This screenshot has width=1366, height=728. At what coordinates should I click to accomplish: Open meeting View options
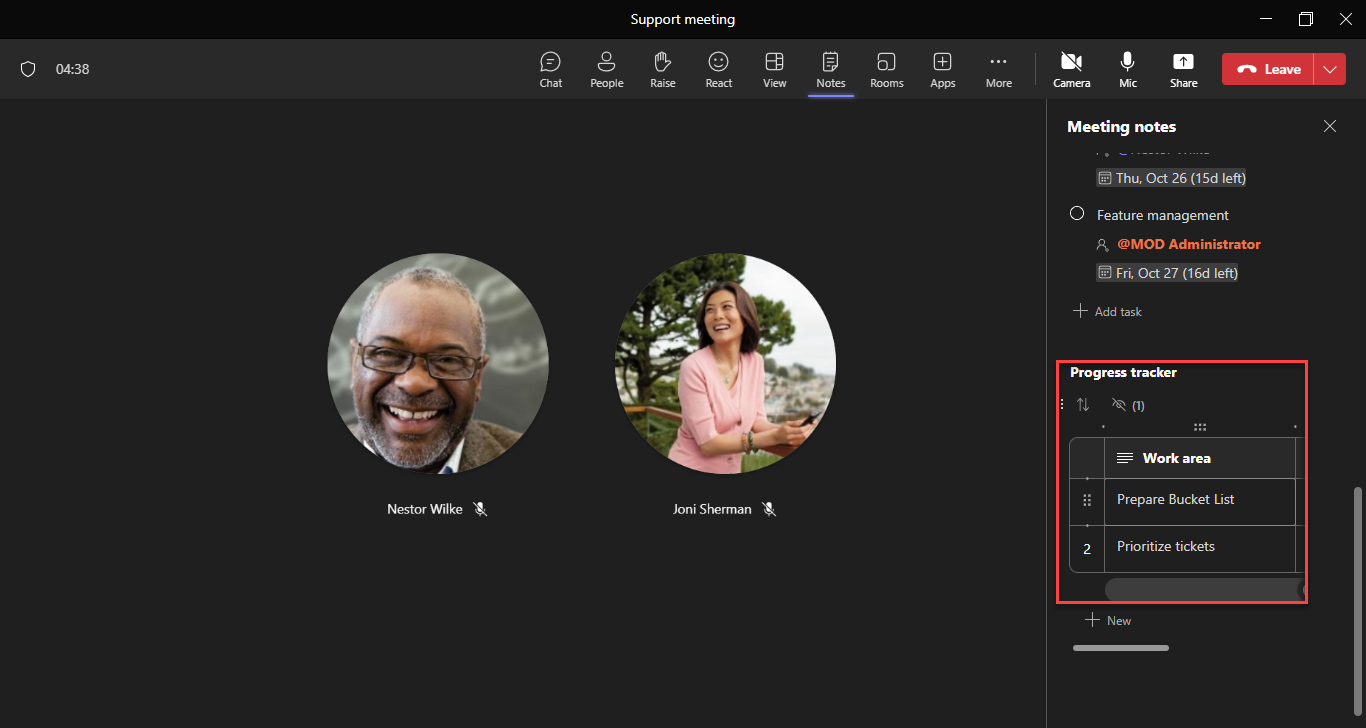coord(774,68)
